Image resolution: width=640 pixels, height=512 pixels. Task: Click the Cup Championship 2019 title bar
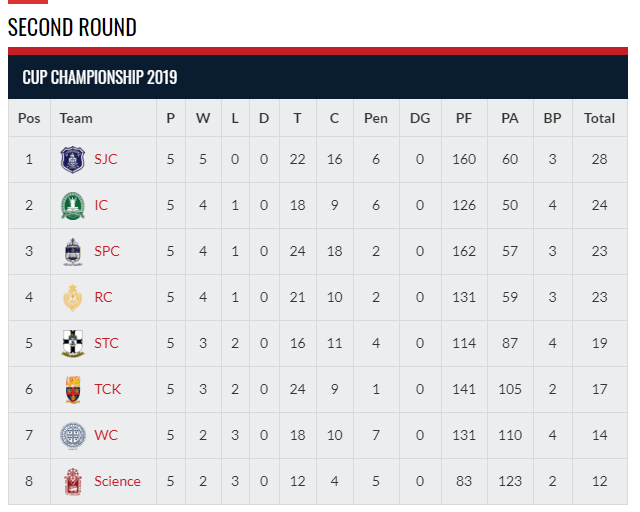point(100,77)
